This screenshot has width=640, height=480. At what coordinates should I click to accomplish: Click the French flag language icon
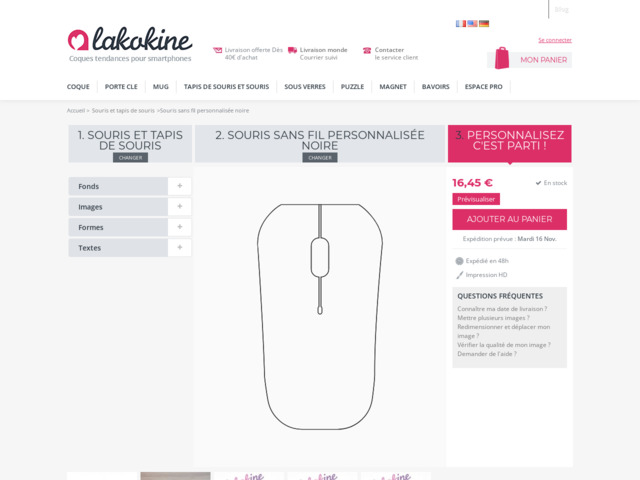click(x=460, y=24)
